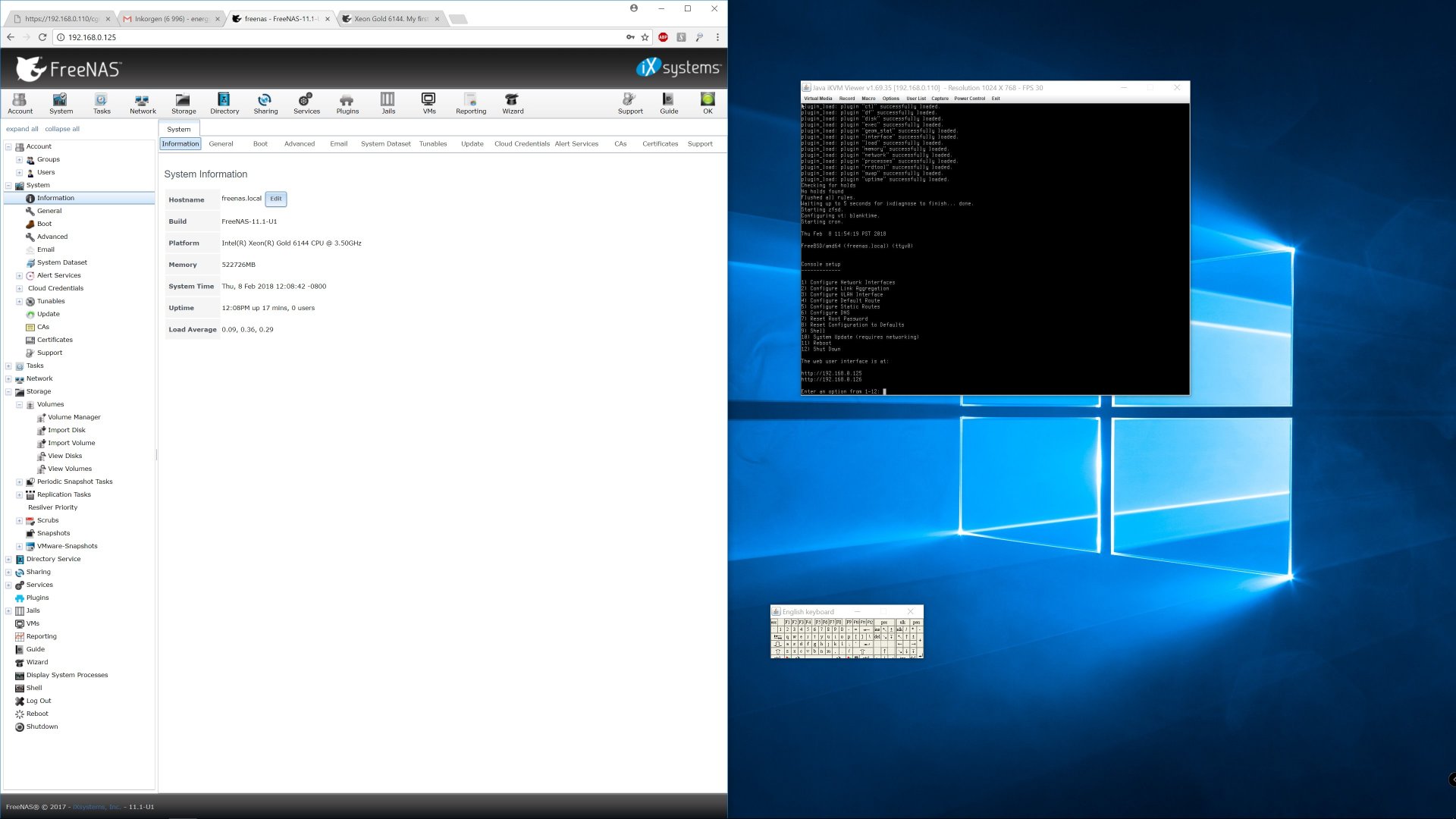The height and width of the screenshot is (819, 1456).
Task: Click the collapse all link
Action: click(62, 130)
